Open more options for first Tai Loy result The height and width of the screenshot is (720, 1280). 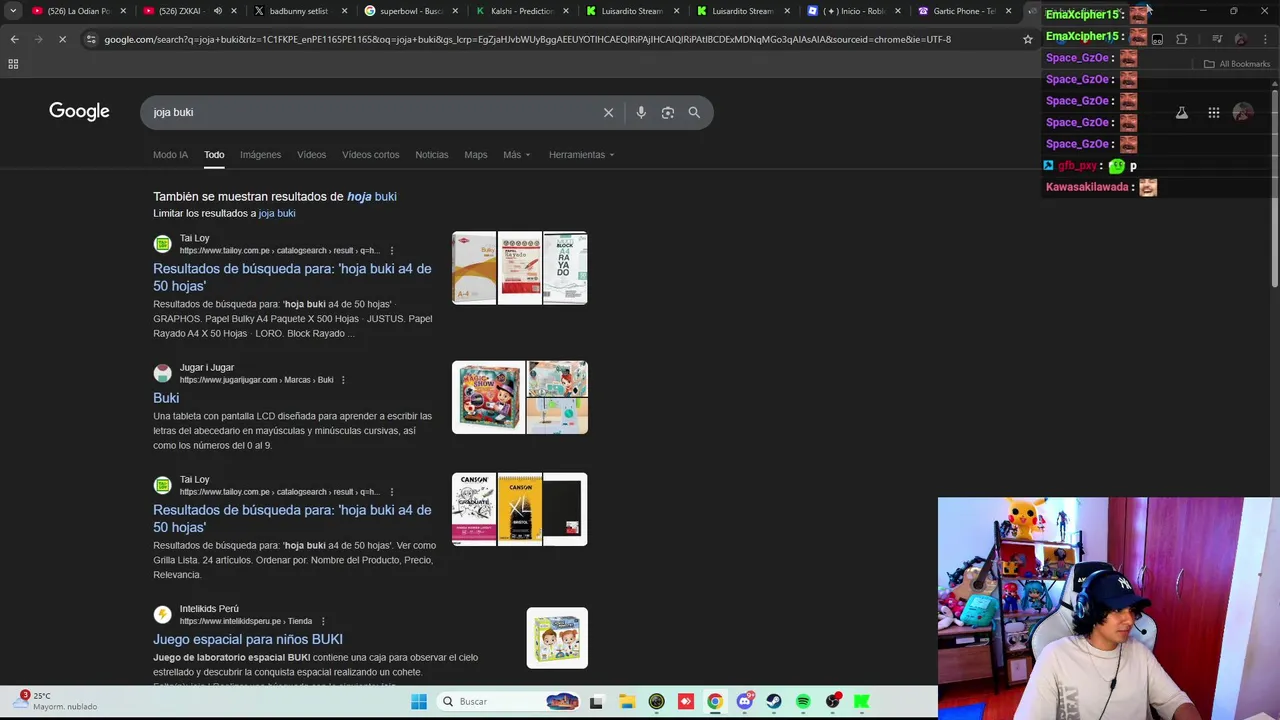tap(391, 251)
